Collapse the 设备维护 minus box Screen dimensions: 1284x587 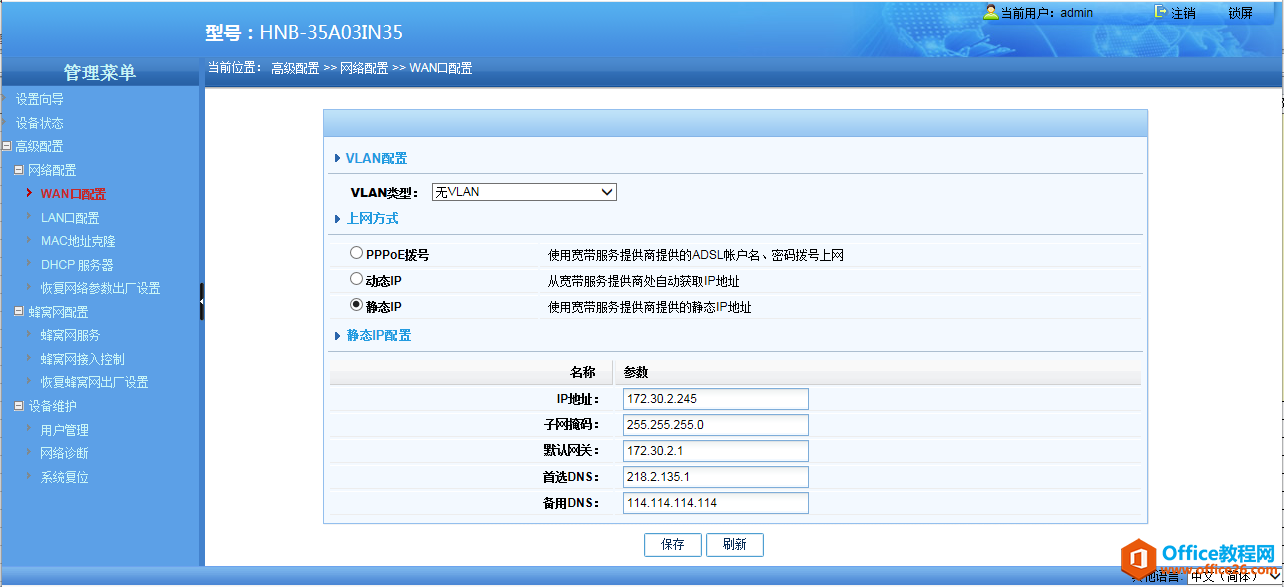(x=19, y=406)
